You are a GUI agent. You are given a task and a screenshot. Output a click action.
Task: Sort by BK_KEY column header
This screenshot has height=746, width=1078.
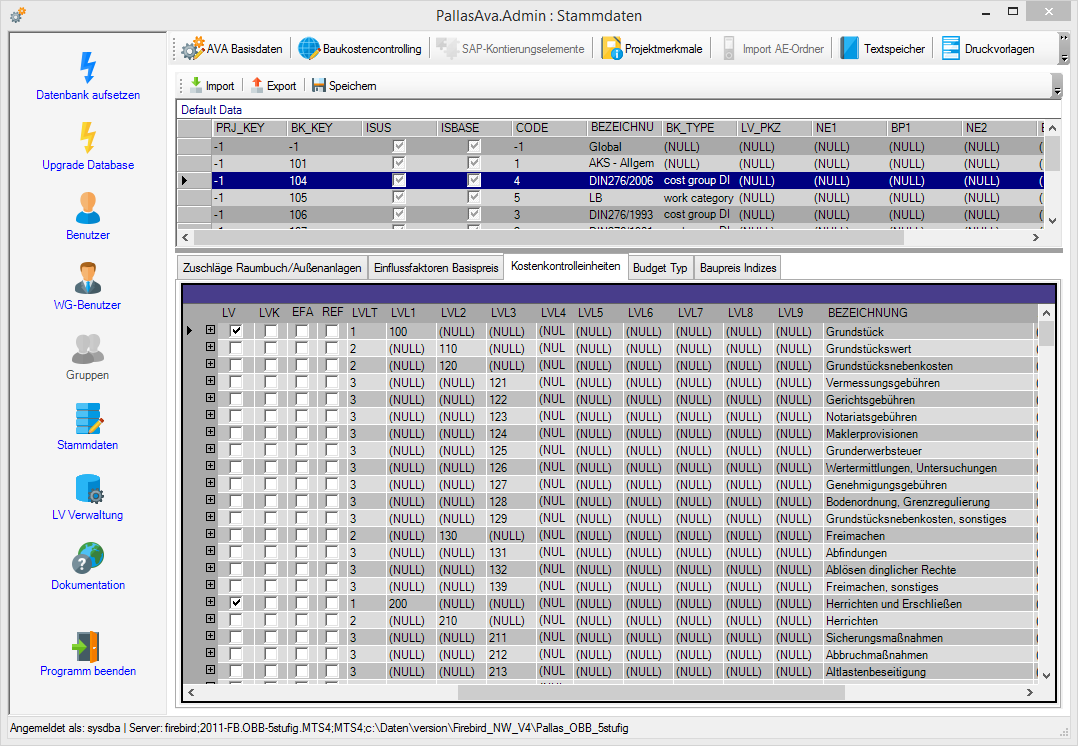[324, 128]
